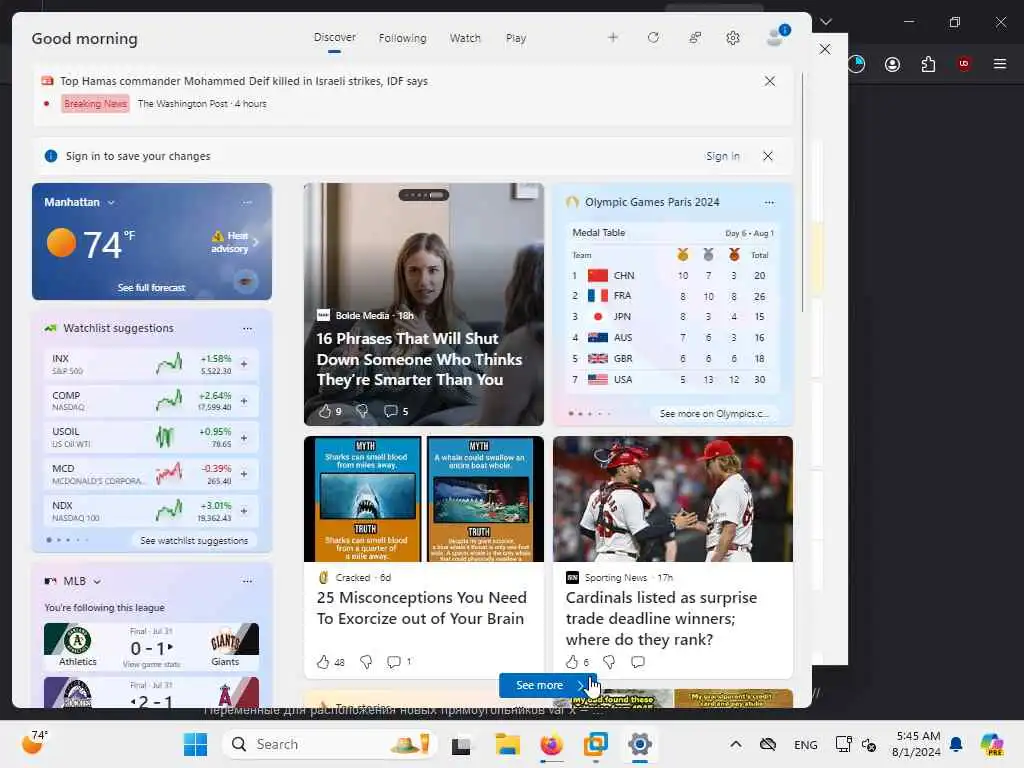Open the 5:45 AM clock and date
This screenshot has width=1024, height=768.
point(918,744)
